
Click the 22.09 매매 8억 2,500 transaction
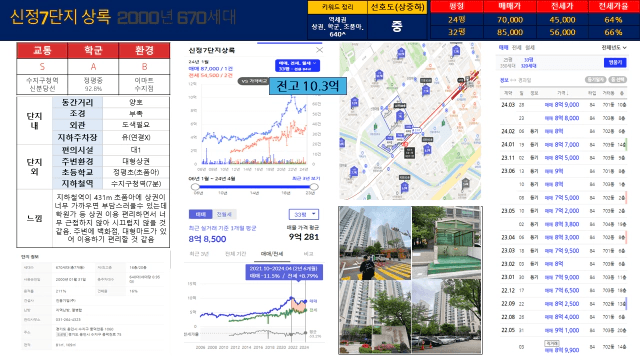563,304
